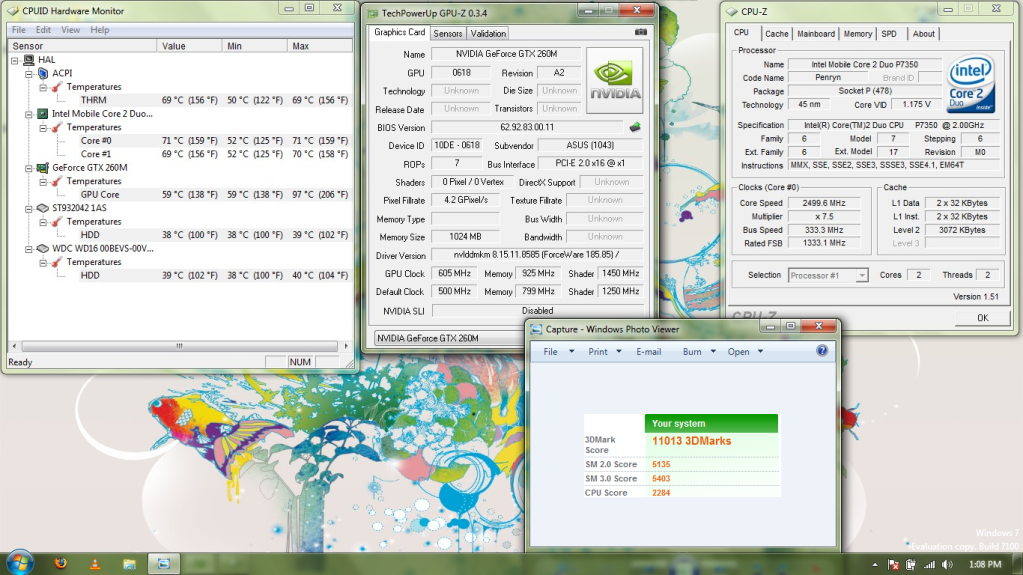
Task: Launch VLC from the taskbar
Action: tap(95, 563)
